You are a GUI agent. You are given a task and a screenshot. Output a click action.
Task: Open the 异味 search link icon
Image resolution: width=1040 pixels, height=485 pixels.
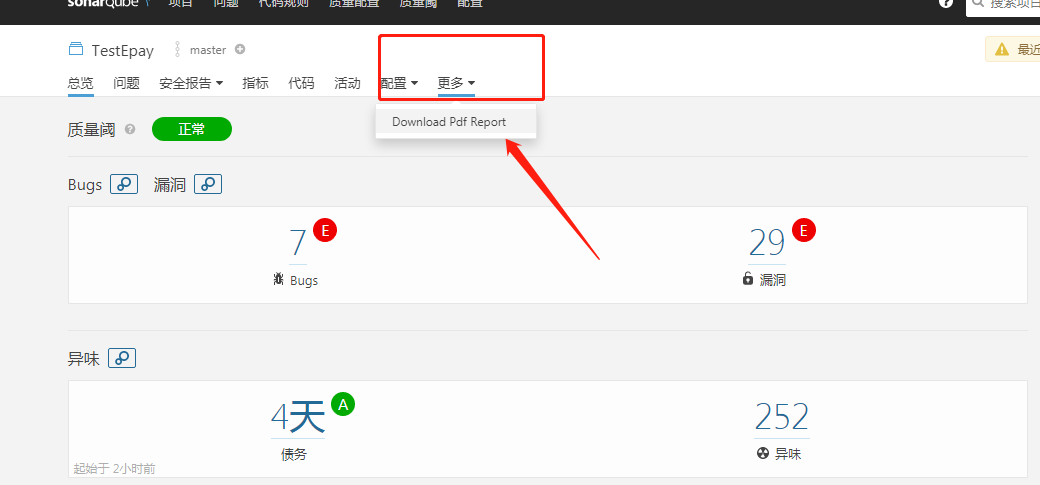(122, 358)
